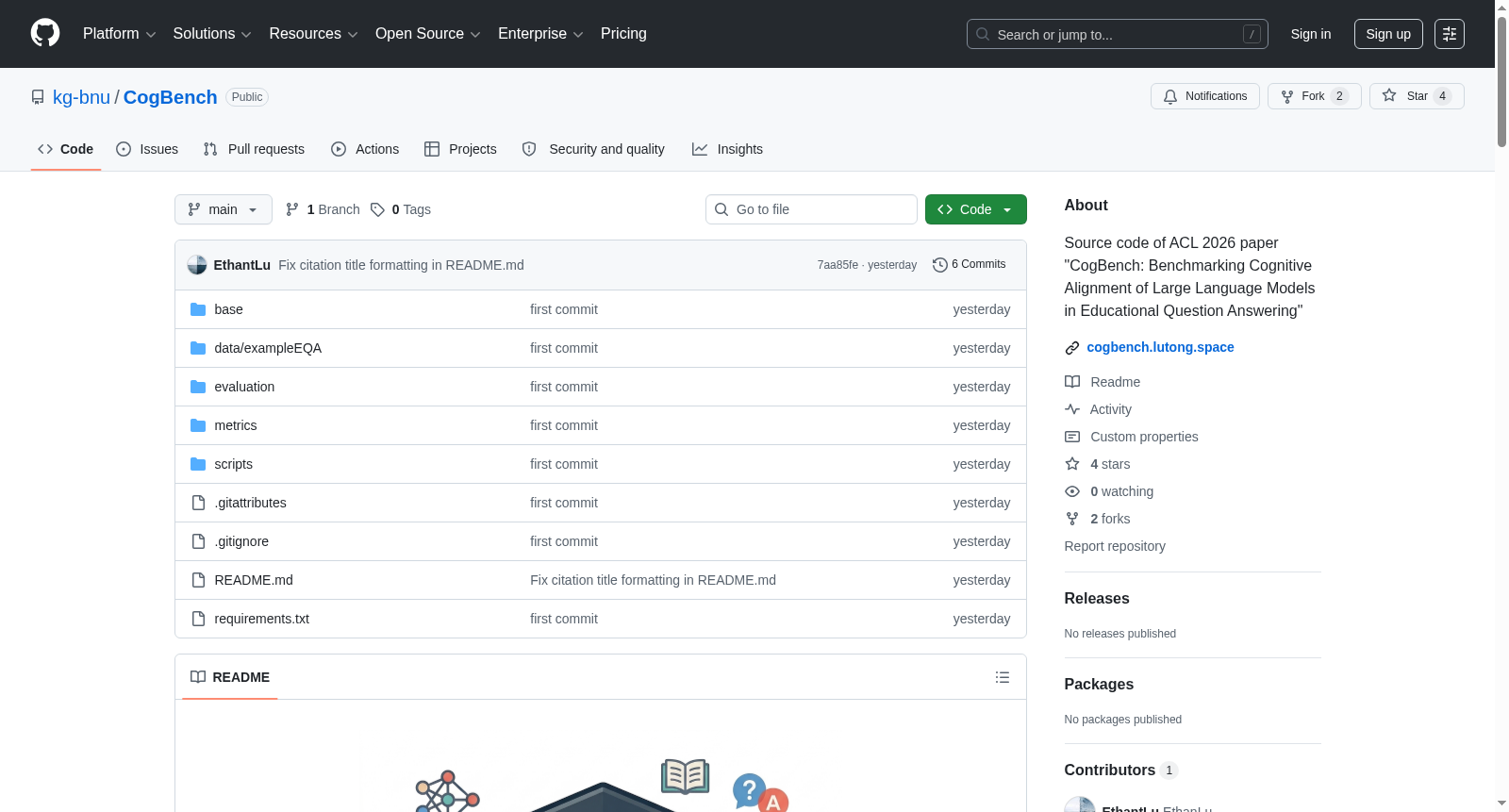Expand the Enterprise menu
Viewport: 1509px width, 812px height.
[540, 34]
